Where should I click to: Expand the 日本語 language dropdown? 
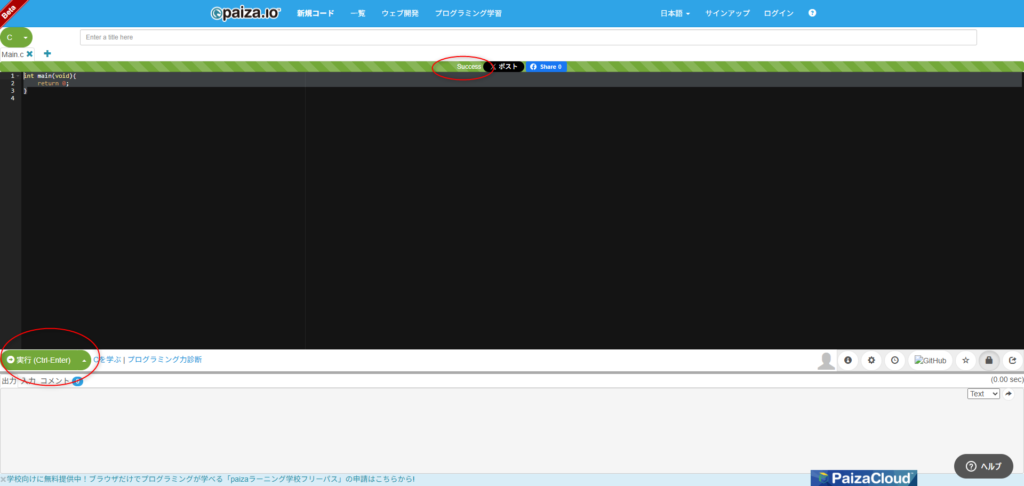point(675,13)
